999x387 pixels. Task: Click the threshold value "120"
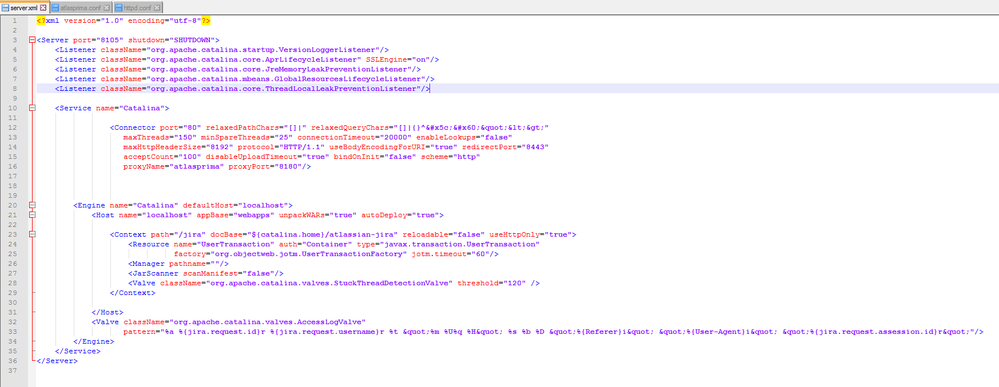(x=515, y=283)
